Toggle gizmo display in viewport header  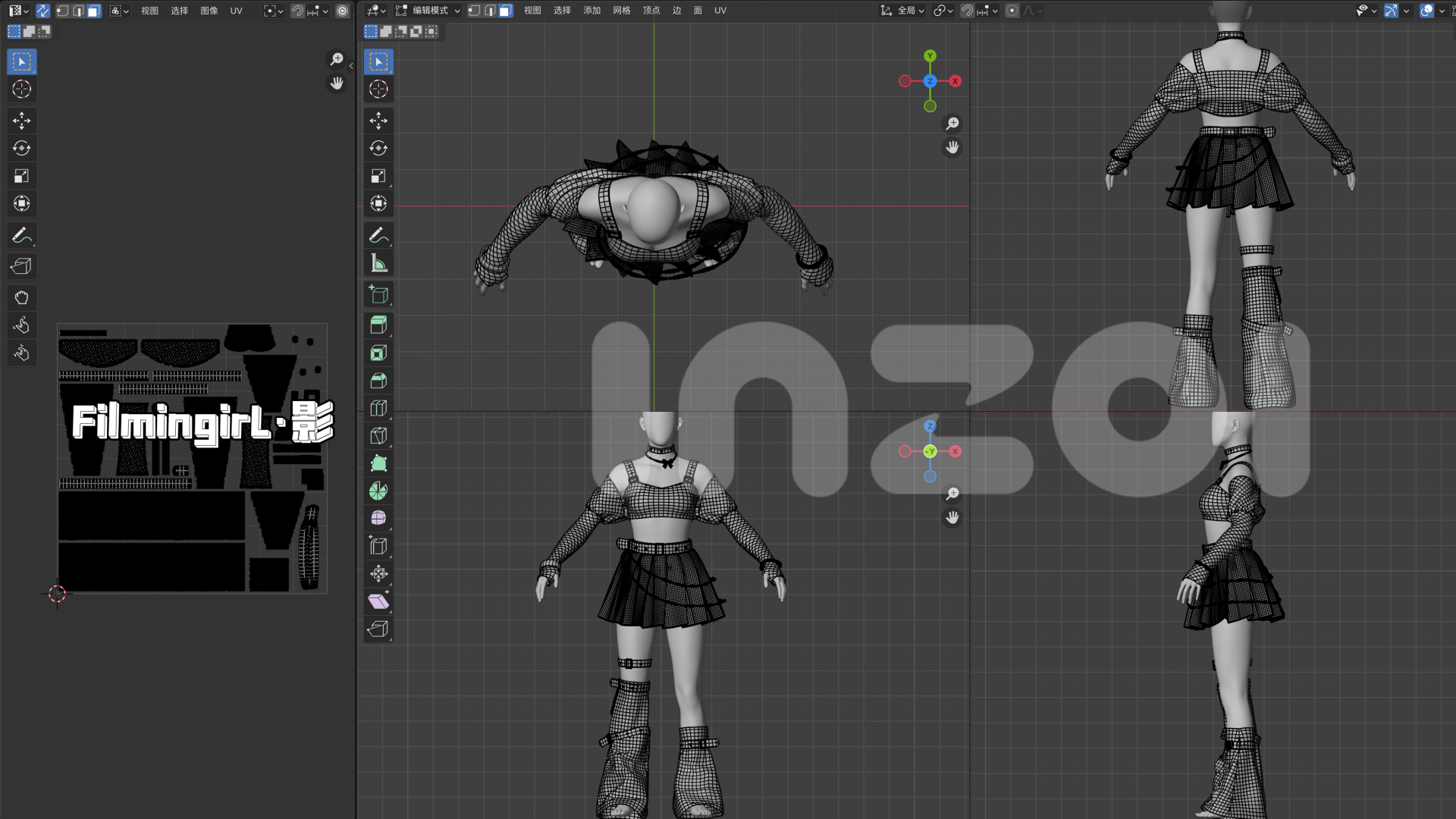coord(1391,11)
